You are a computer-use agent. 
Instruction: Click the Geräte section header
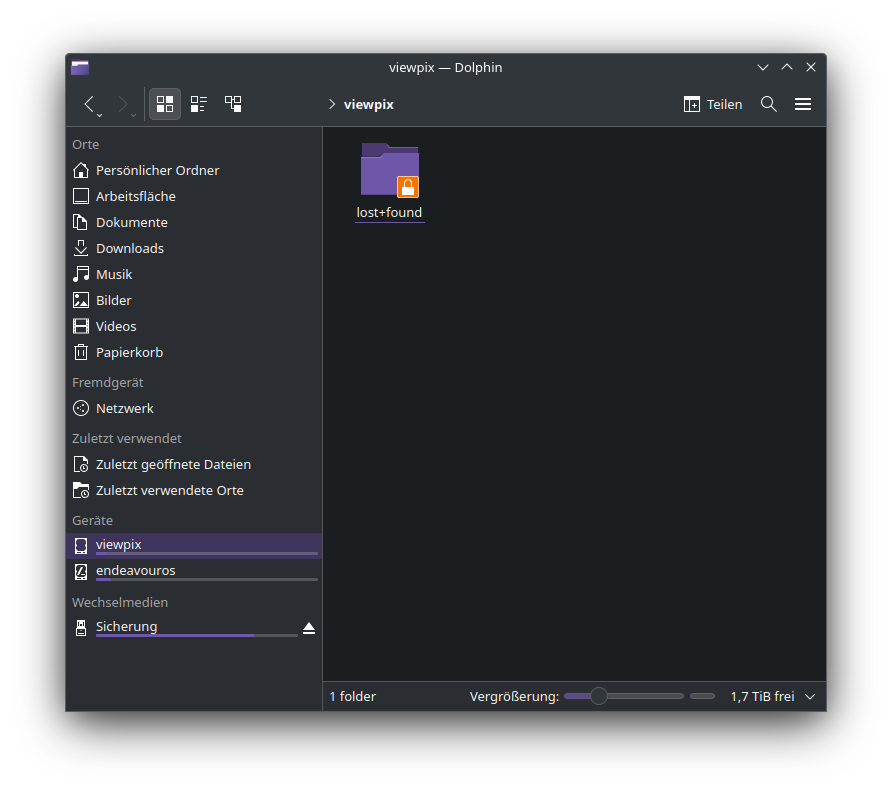coord(92,521)
